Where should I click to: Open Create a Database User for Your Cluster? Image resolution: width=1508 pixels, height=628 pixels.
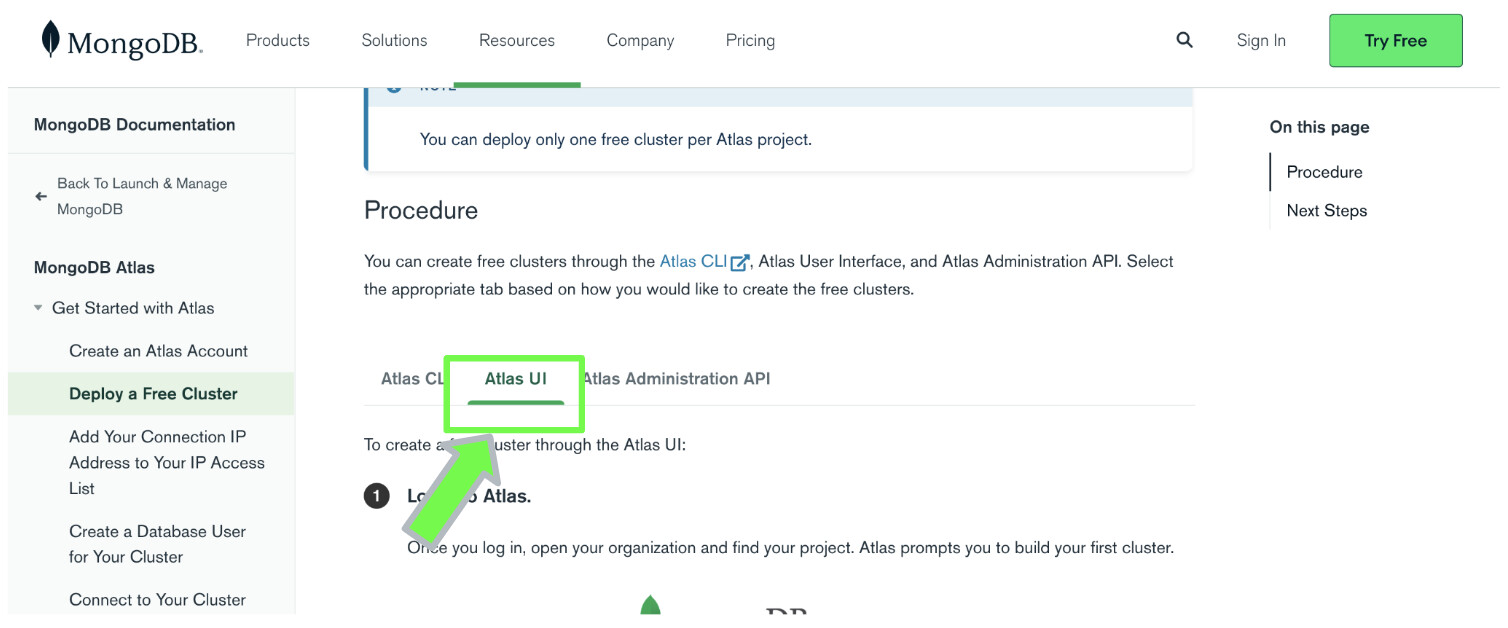(x=157, y=544)
